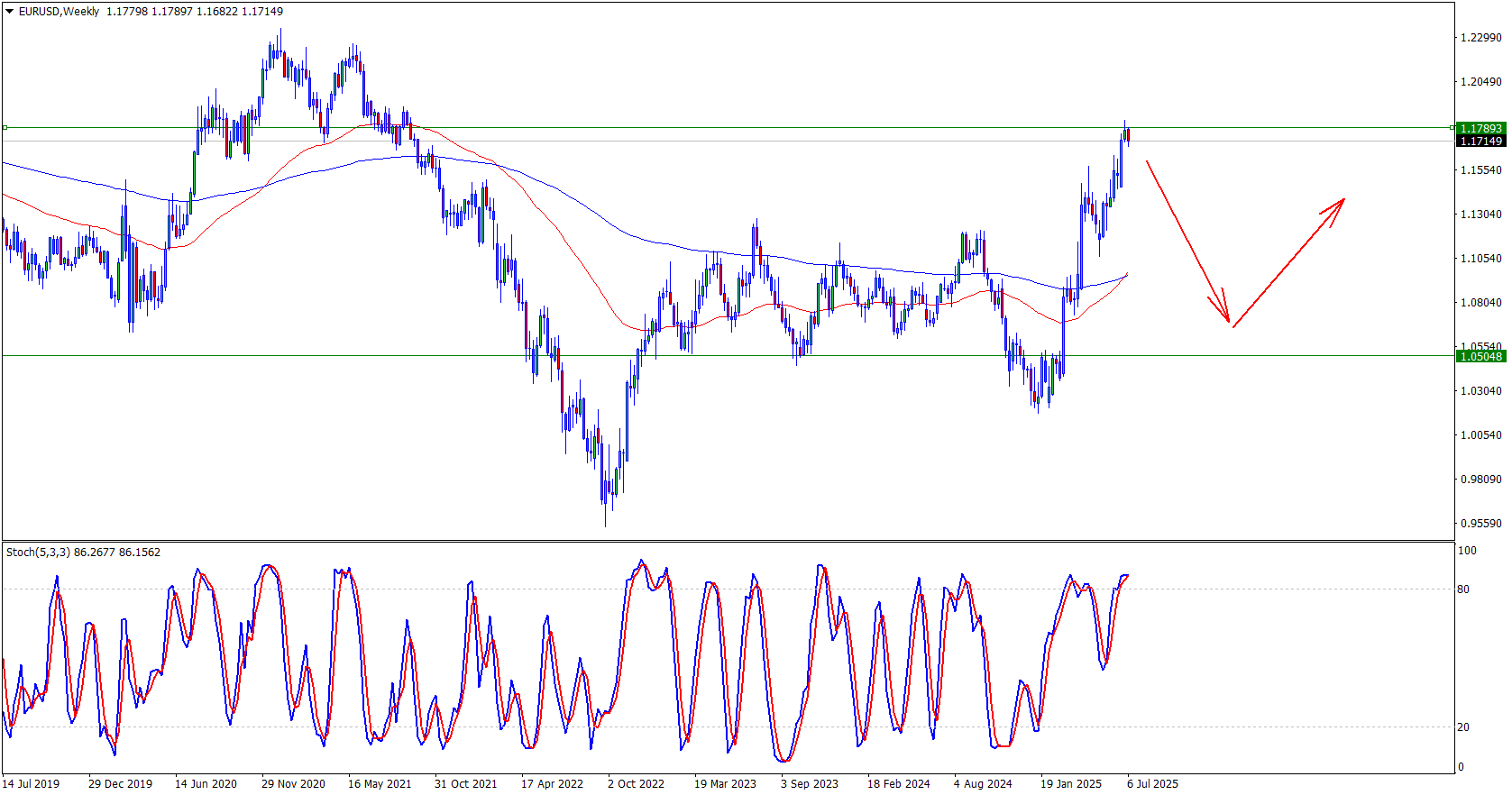
Task: Select the green 1.05048 price tag
Action: (1480, 356)
